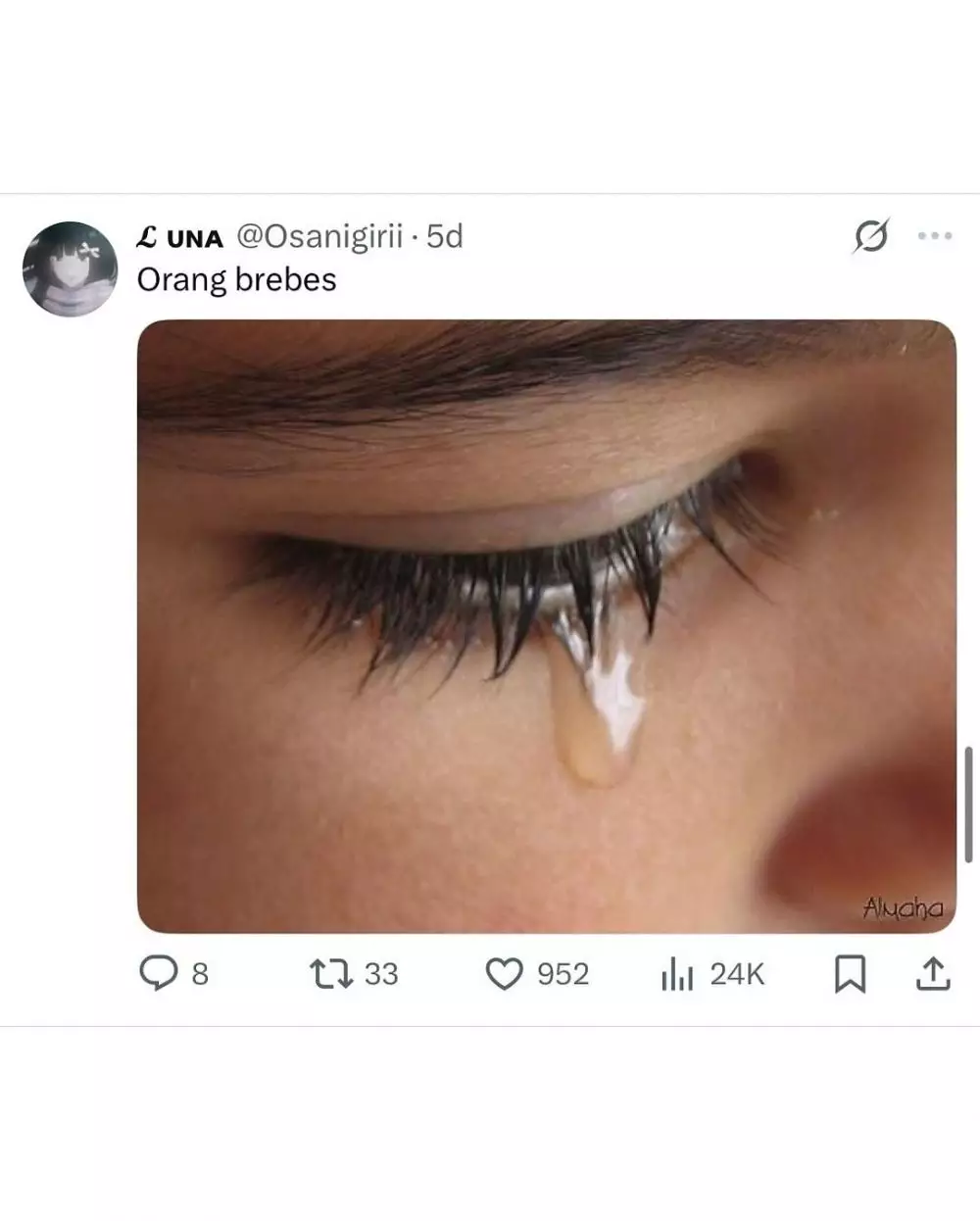980x1221 pixels.
Task: Open the crying eye image
Action: [x=546, y=626]
